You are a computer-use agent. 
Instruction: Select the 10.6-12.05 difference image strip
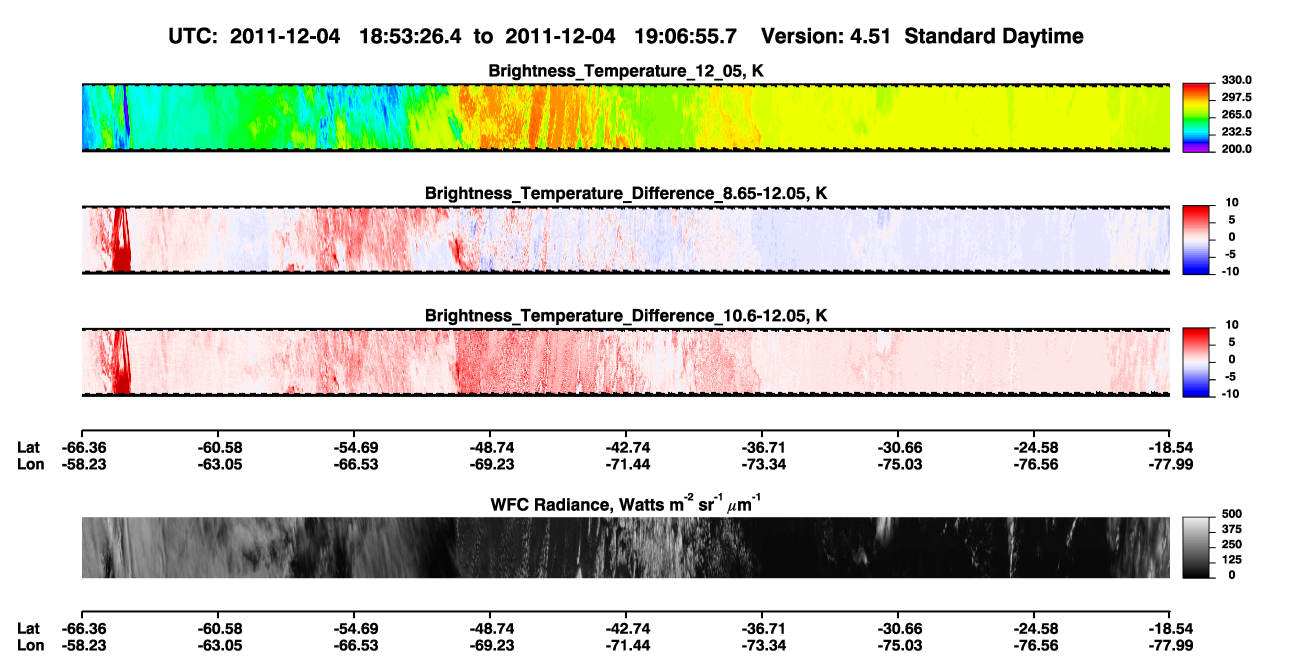(626, 362)
